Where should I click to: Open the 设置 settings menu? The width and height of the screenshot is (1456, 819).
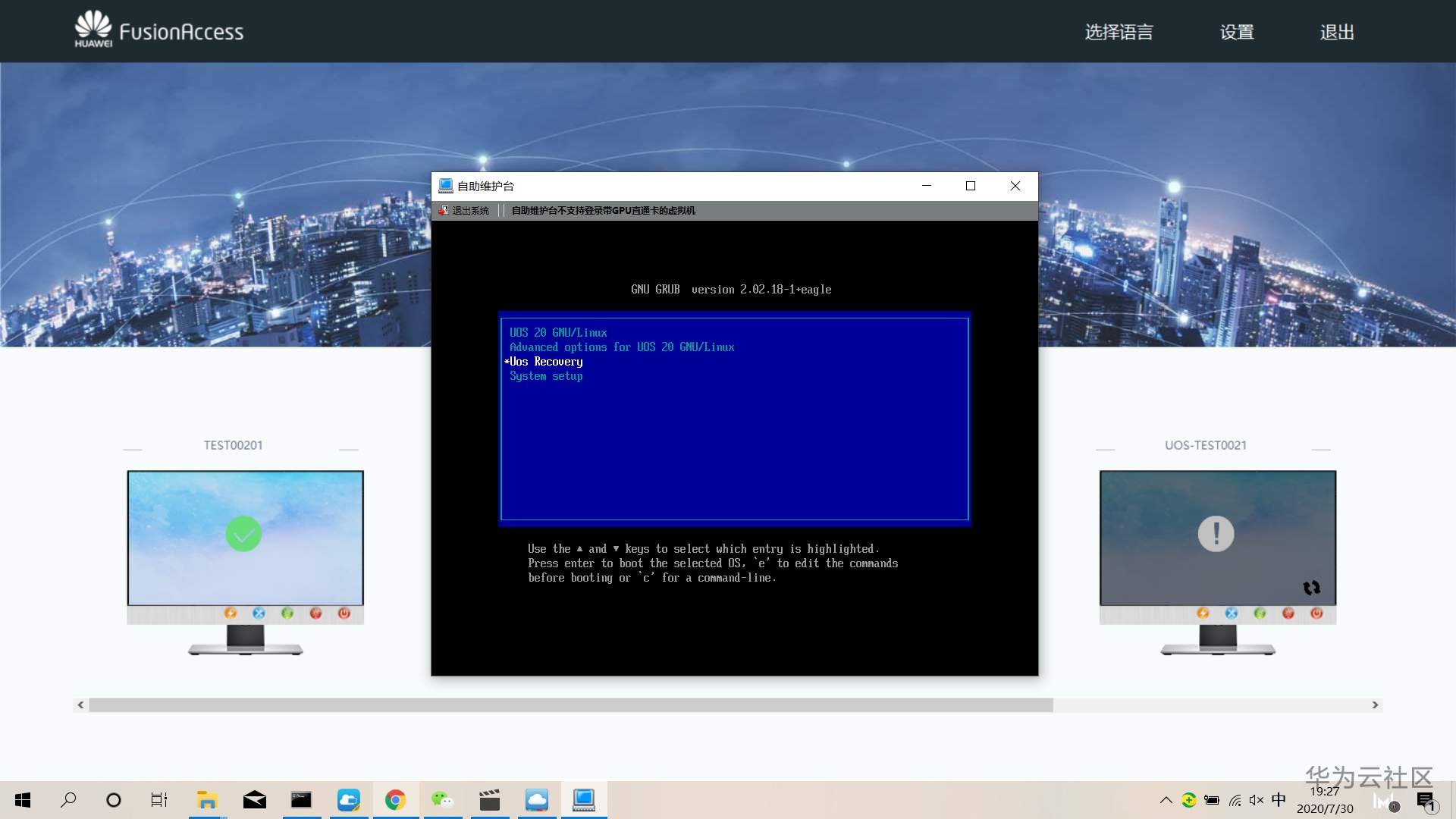pyautogui.click(x=1237, y=32)
